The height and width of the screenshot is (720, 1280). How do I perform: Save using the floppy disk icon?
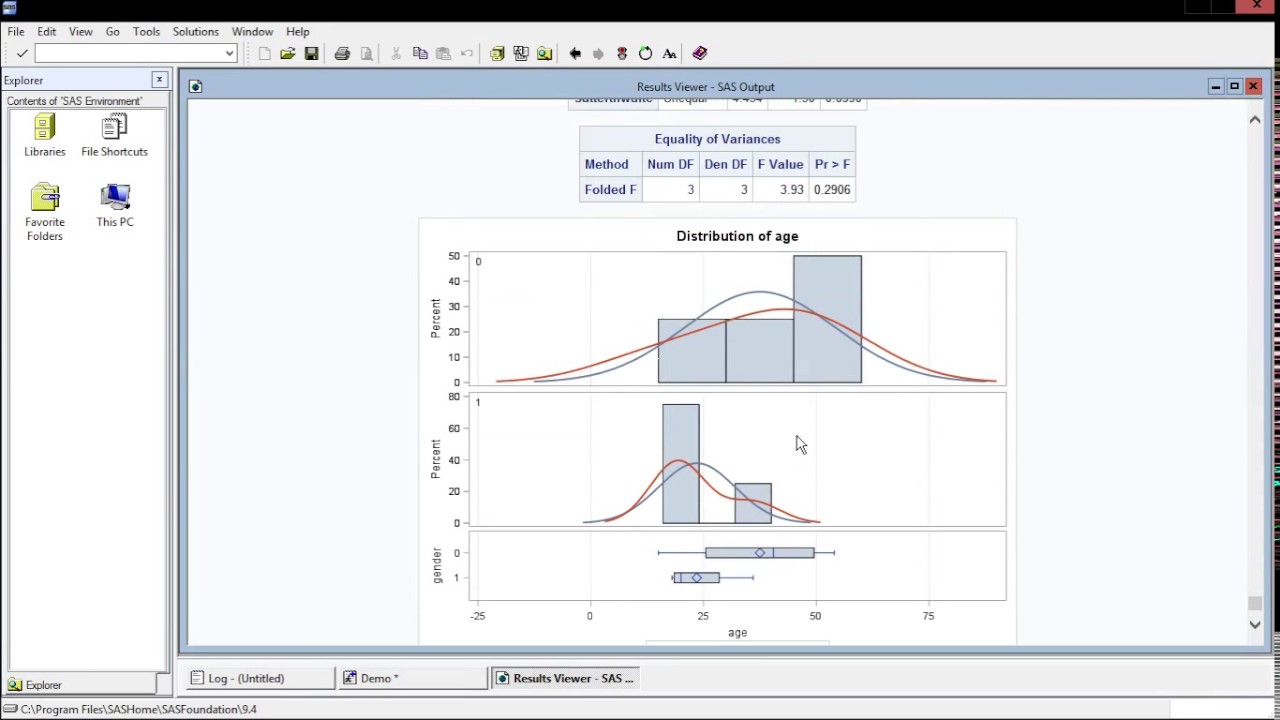click(x=312, y=53)
